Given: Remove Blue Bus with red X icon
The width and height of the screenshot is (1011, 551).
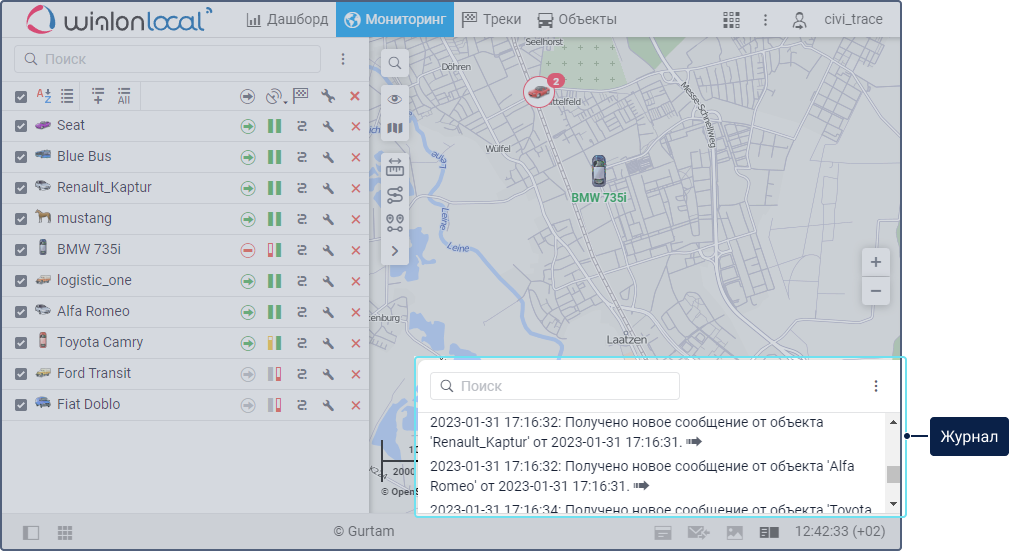Looking at the screenshot, I should (x=355, y=157).
